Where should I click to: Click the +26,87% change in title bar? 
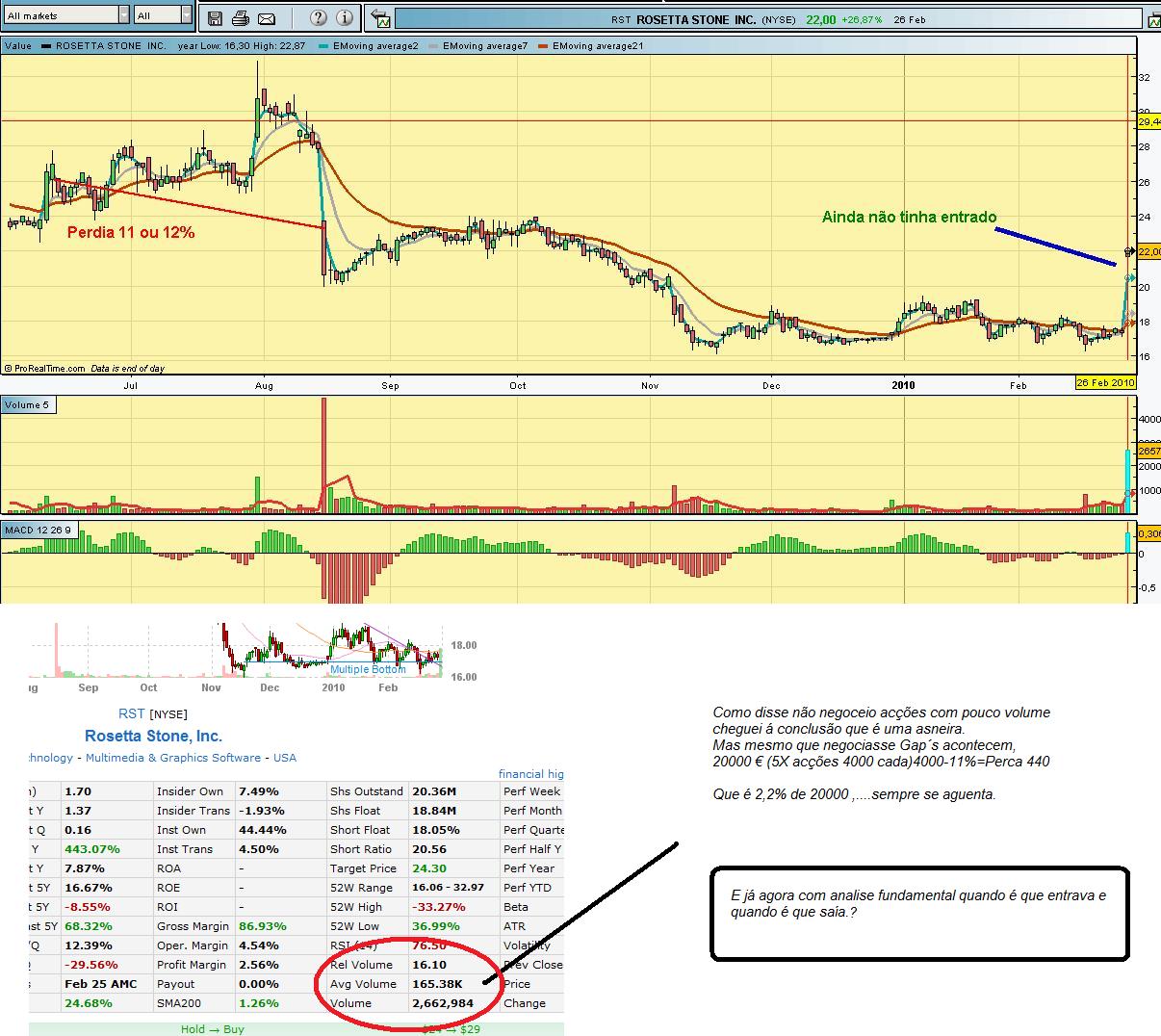pos(862,19)
